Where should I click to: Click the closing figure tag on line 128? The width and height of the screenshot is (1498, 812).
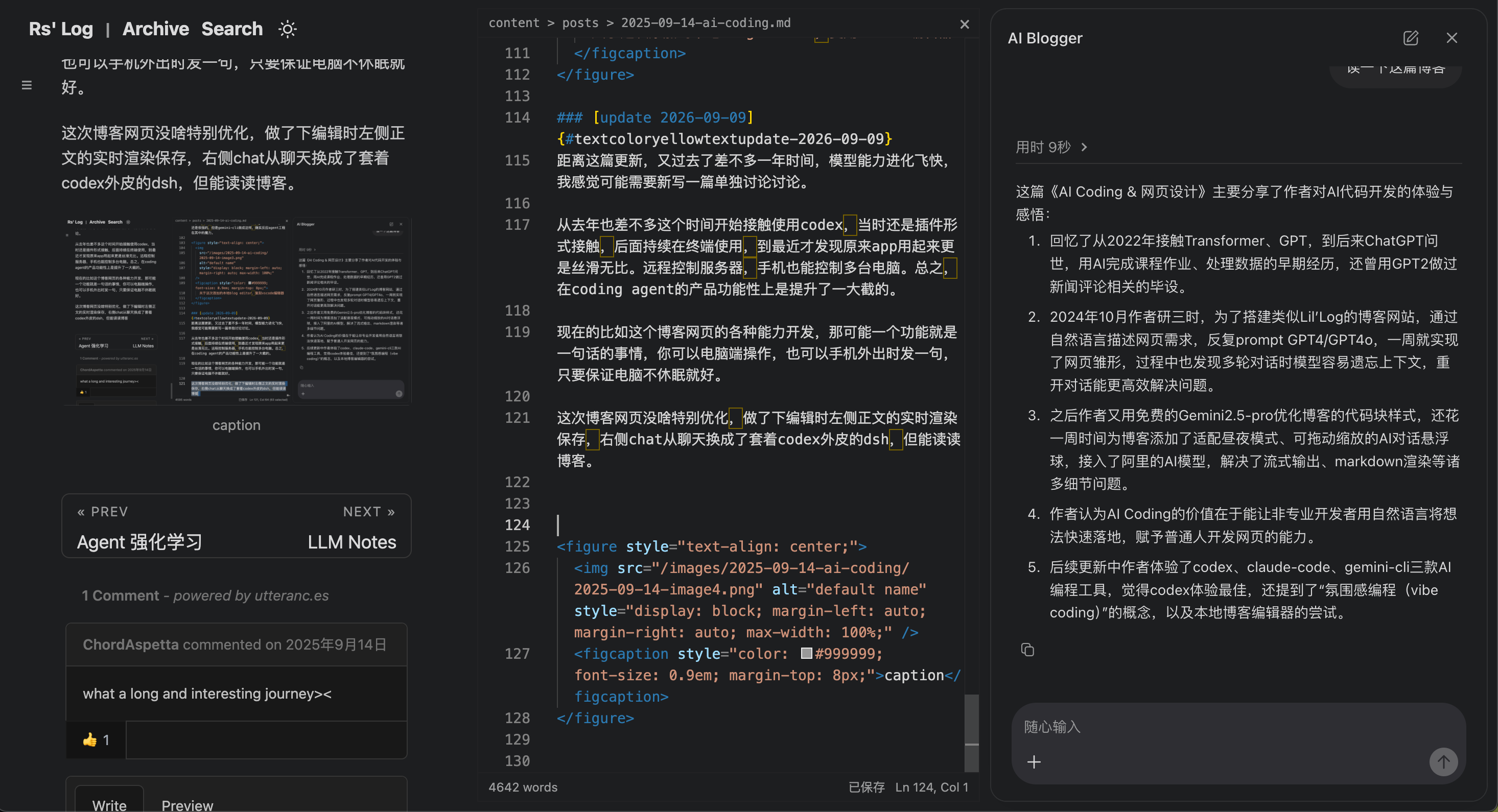click(x=595, y=718)
